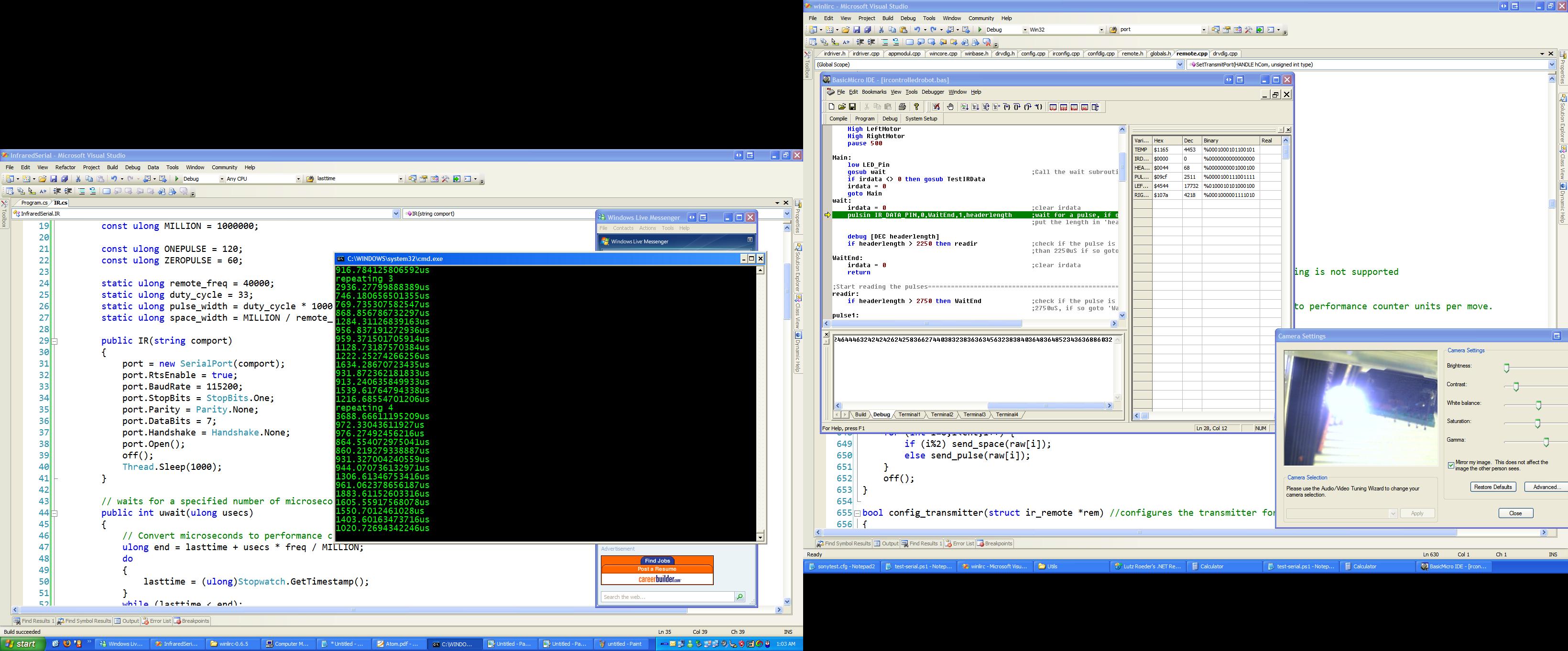This screenshot has height=651, width=1568.
Task: Click Redo icon in winlirc Visual Studio toolbar
Action: click(x=933, y=30)
